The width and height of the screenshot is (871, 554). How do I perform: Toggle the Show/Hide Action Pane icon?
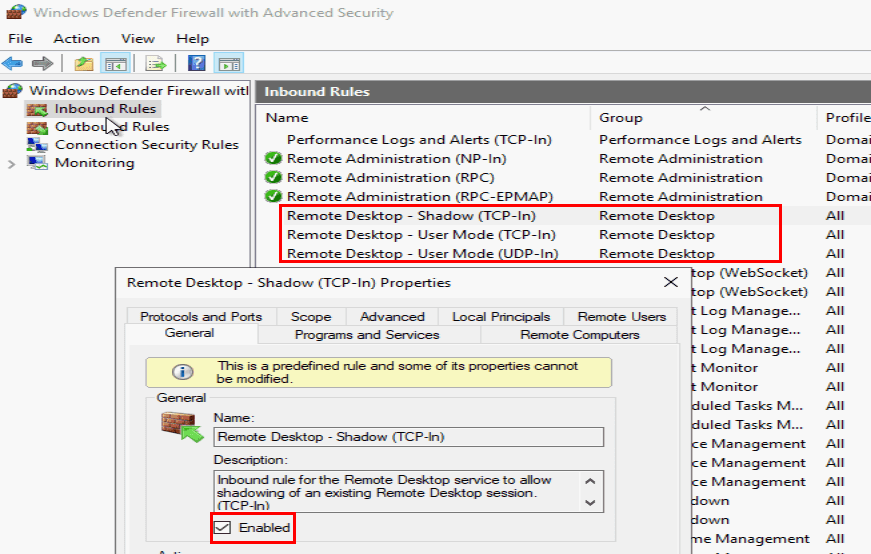(x=229, y=64)
